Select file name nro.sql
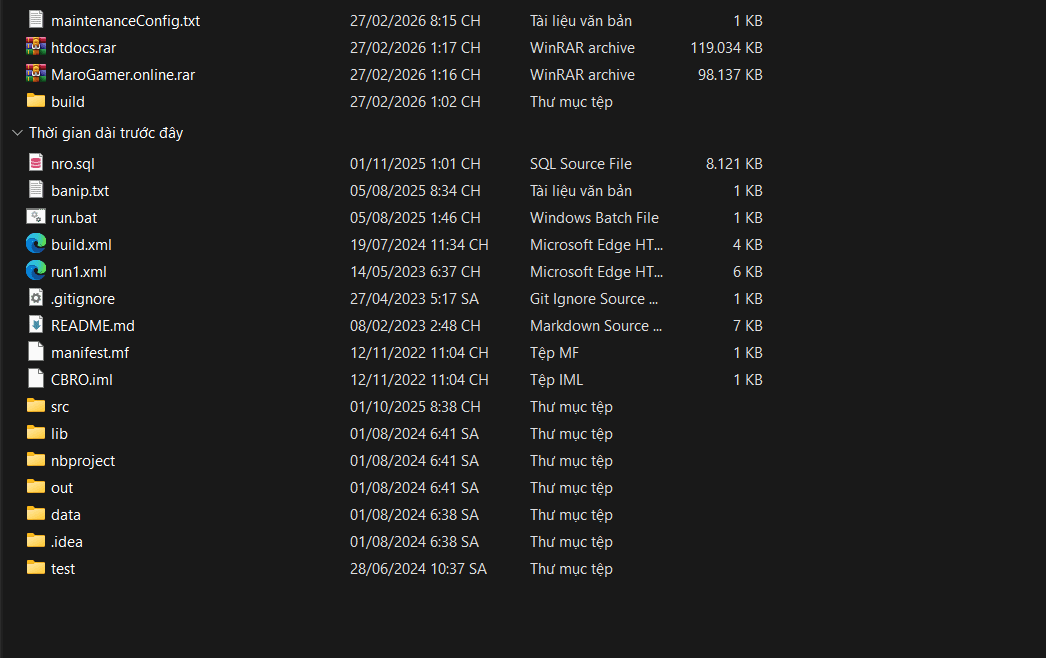The width and height of the screenshot is (1046, 658). [73, 164]
